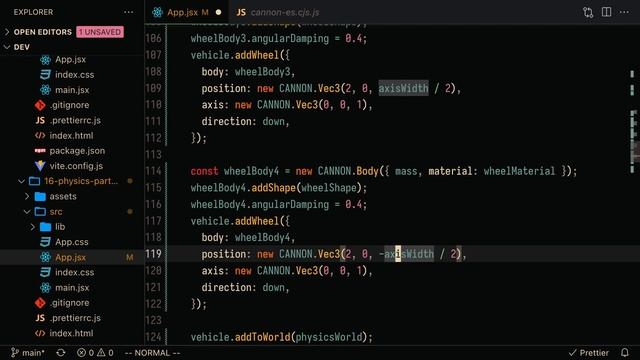This screenshot has width=640, height=360.
Task: Open index.css under the src folder
Action: click(75, 272)
